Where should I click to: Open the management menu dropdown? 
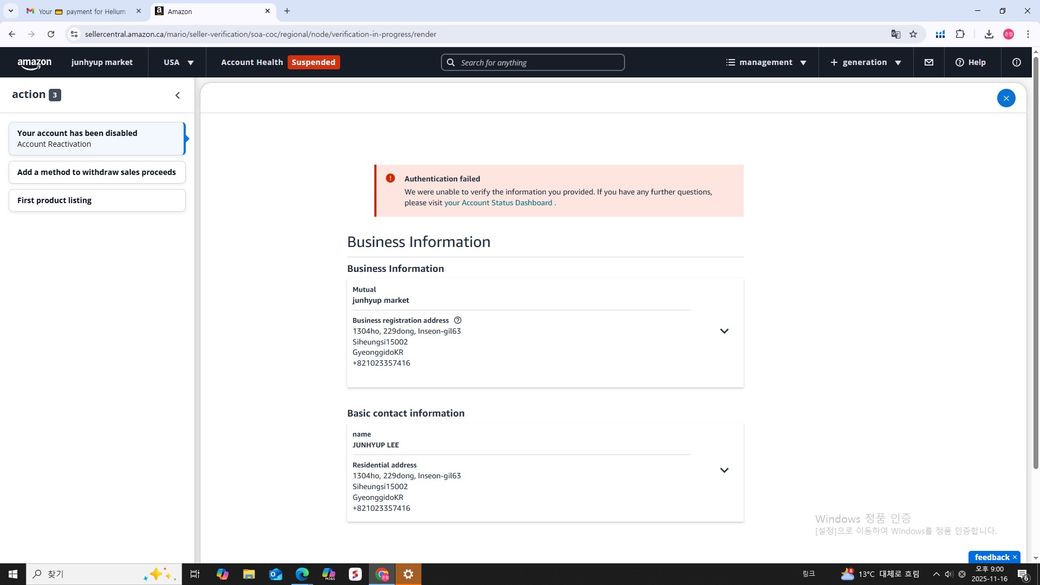pos(766,62)
